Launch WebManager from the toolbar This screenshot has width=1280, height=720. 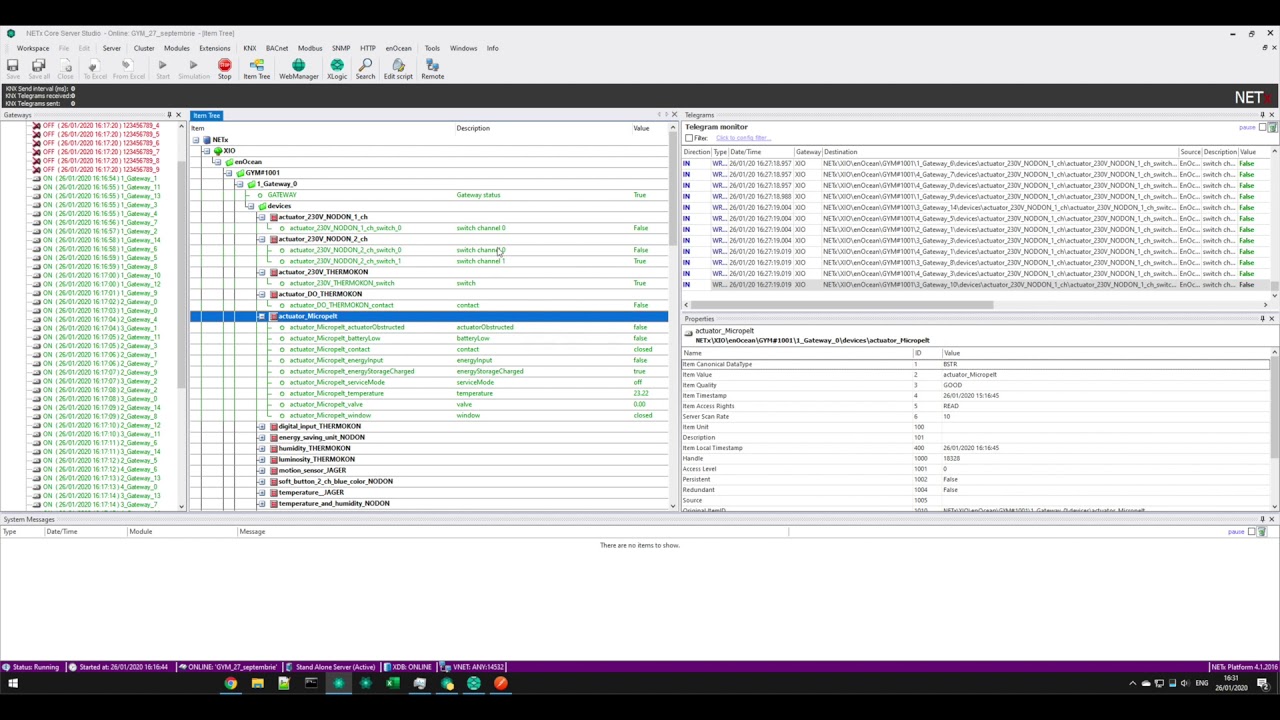[298, 68]
